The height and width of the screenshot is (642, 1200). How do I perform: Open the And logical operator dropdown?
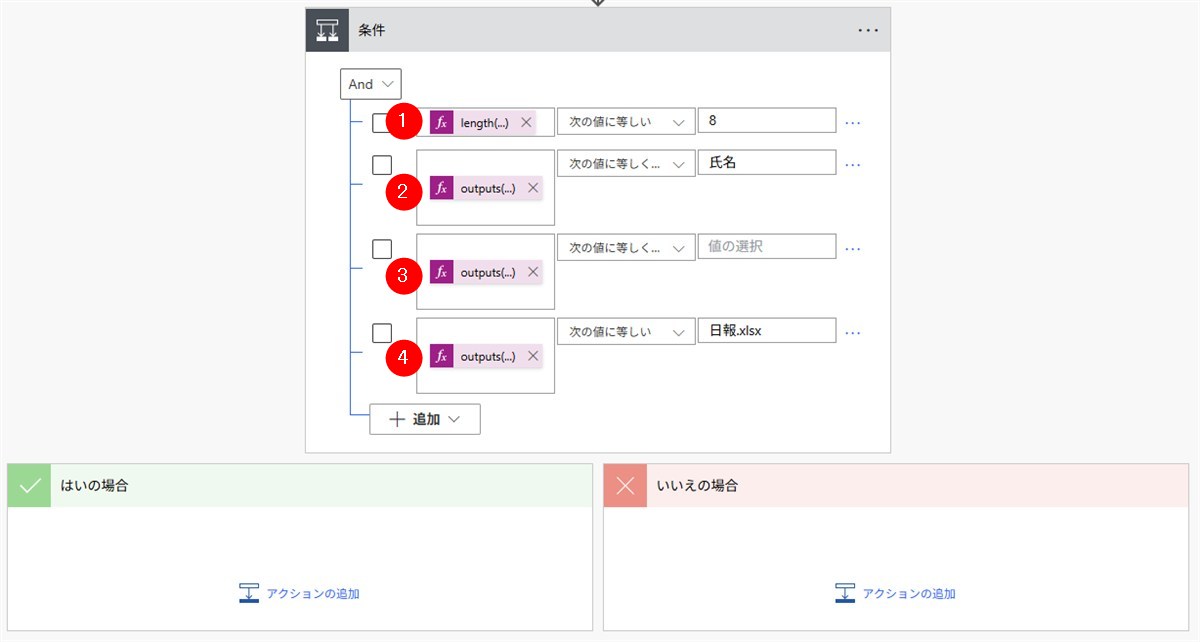pos(371,84)
